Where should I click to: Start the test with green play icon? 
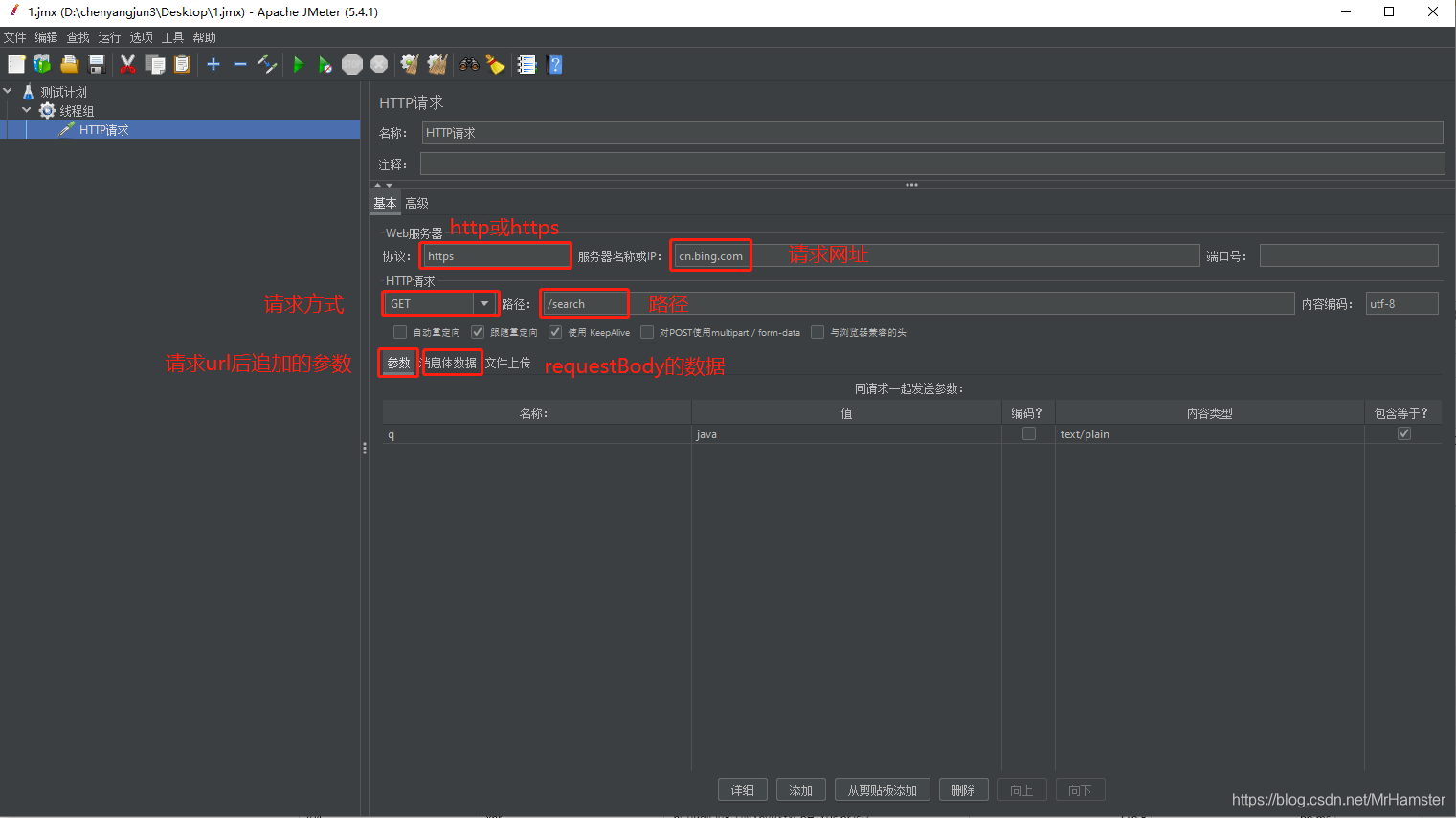pos(299,64)
